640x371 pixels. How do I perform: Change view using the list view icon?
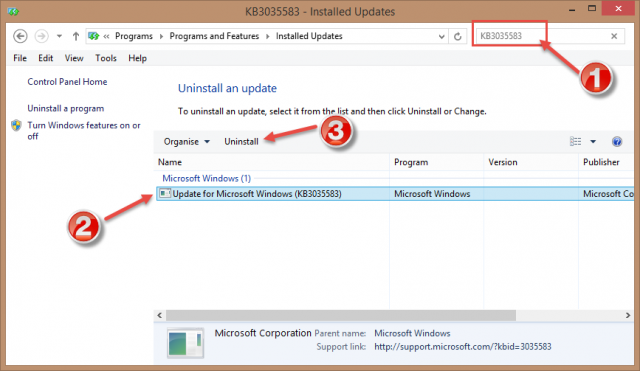click(x=576, y=141)
